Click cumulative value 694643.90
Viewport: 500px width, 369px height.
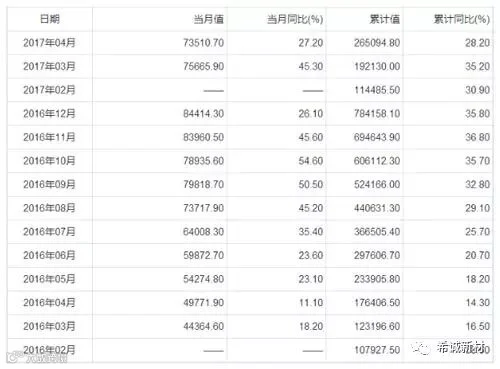coord(377,137)
